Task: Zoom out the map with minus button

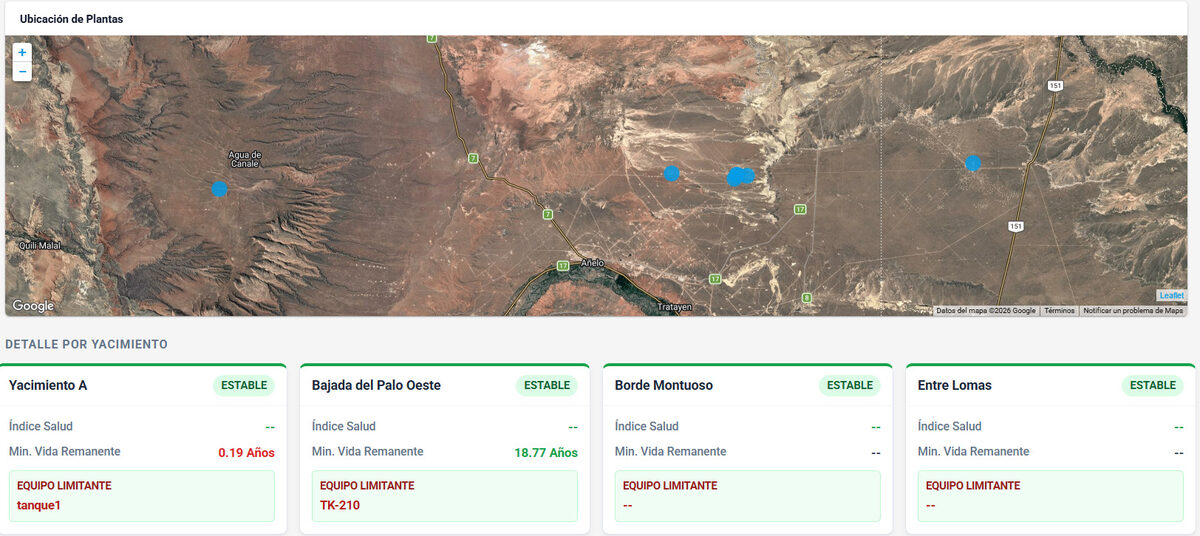Action: tap(22, 72)
